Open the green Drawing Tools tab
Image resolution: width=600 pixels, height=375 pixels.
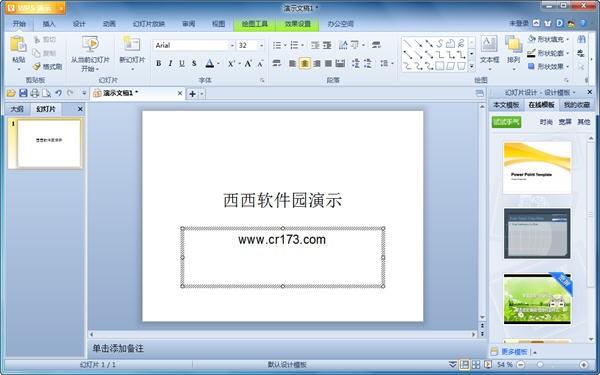(x=254, y=24)
